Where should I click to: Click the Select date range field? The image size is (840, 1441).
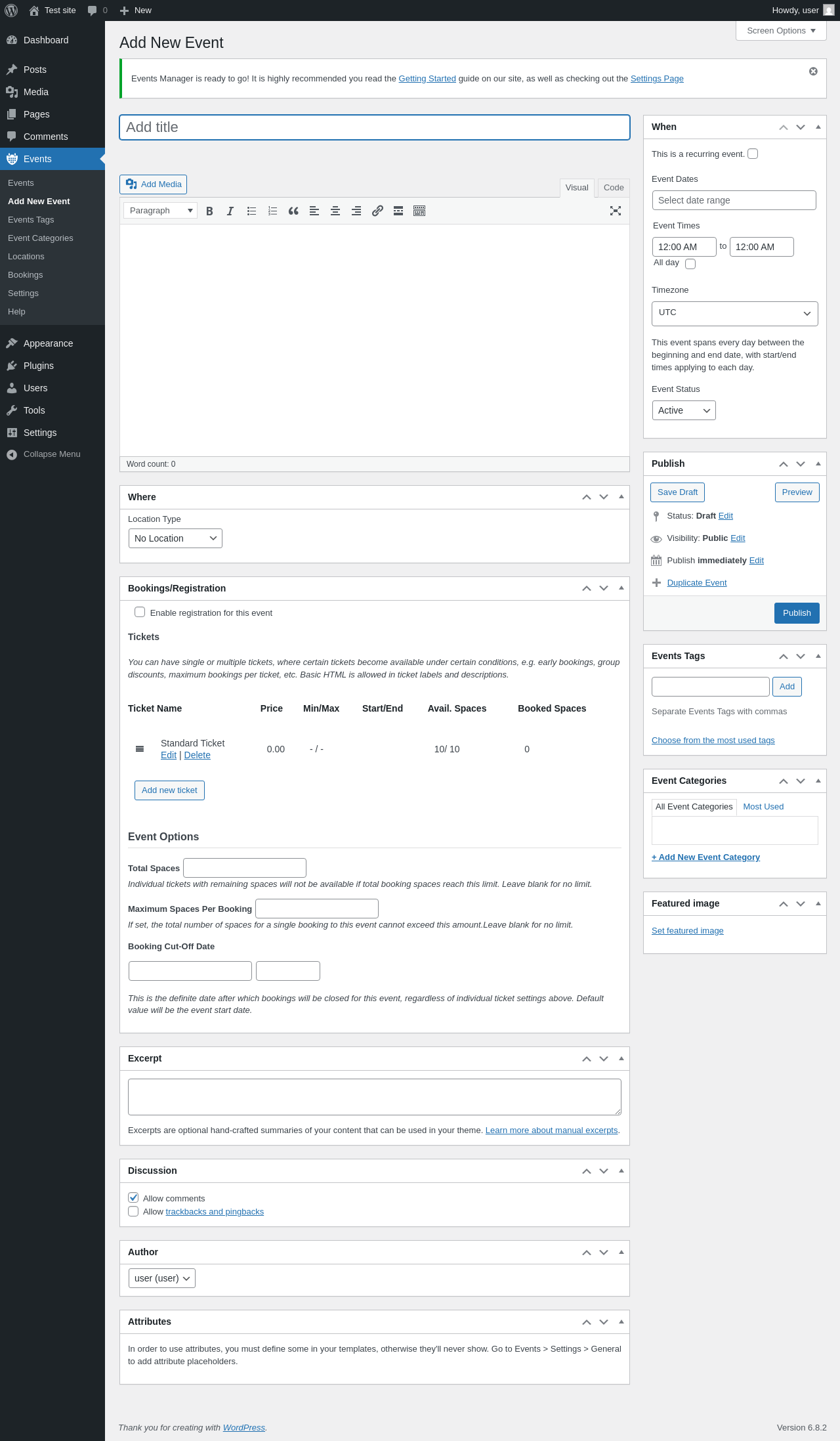pyautogui.click(x=734, y=200)
